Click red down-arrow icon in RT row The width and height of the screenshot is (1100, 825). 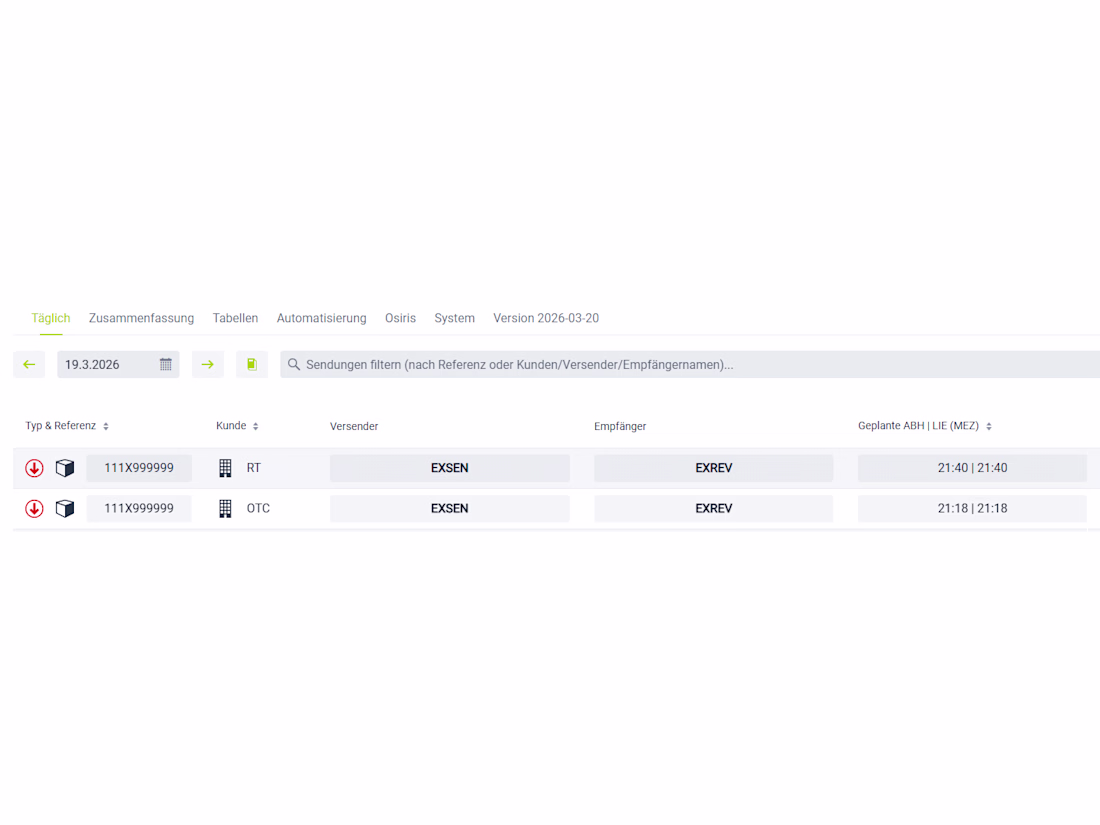click(34, 468)
